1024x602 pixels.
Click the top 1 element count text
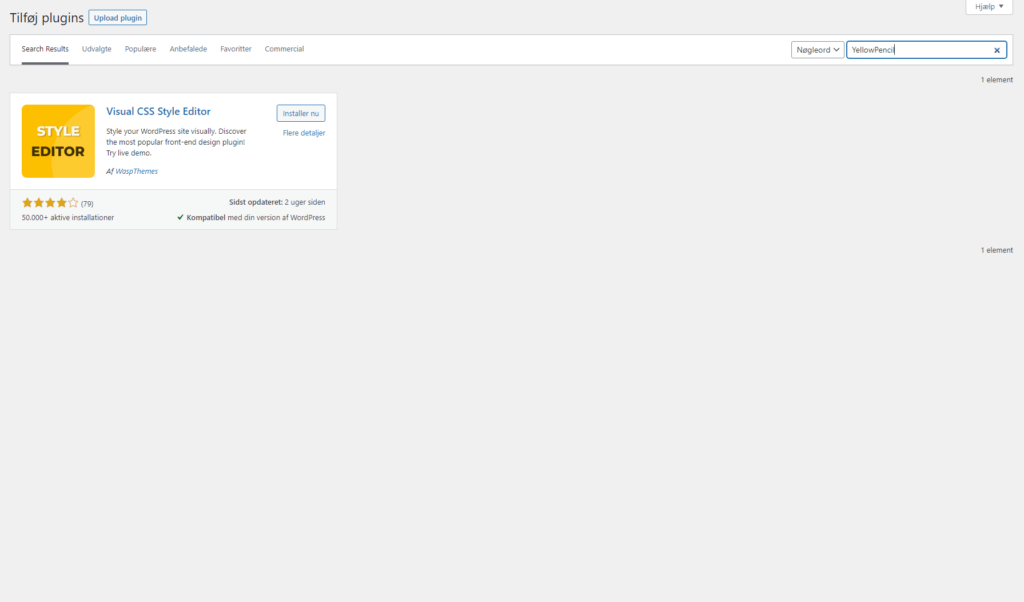[x=997, y=80]
